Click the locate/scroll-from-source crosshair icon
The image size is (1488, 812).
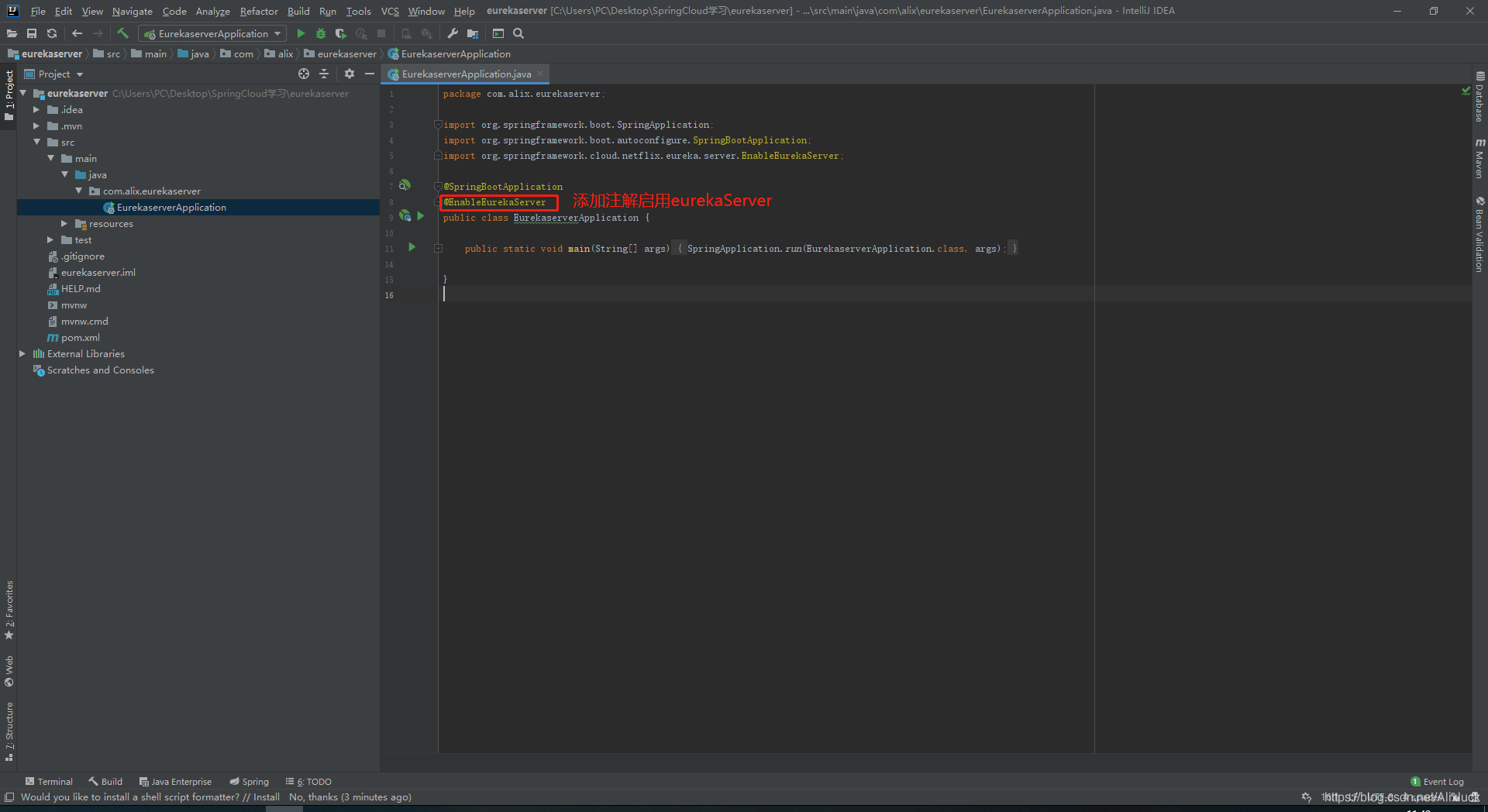point(304,74)
